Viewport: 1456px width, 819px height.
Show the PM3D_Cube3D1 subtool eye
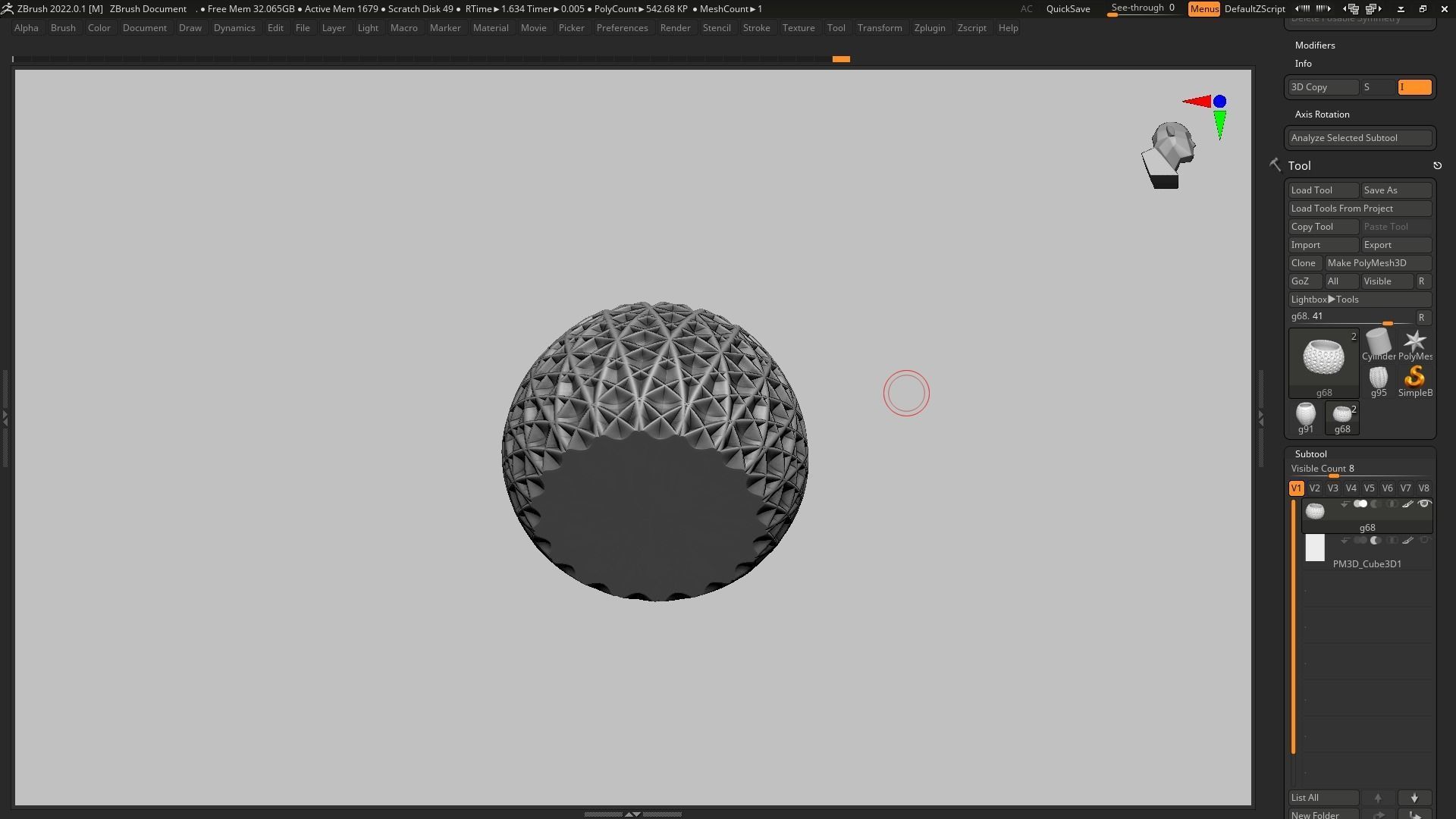pos(1424,541)
